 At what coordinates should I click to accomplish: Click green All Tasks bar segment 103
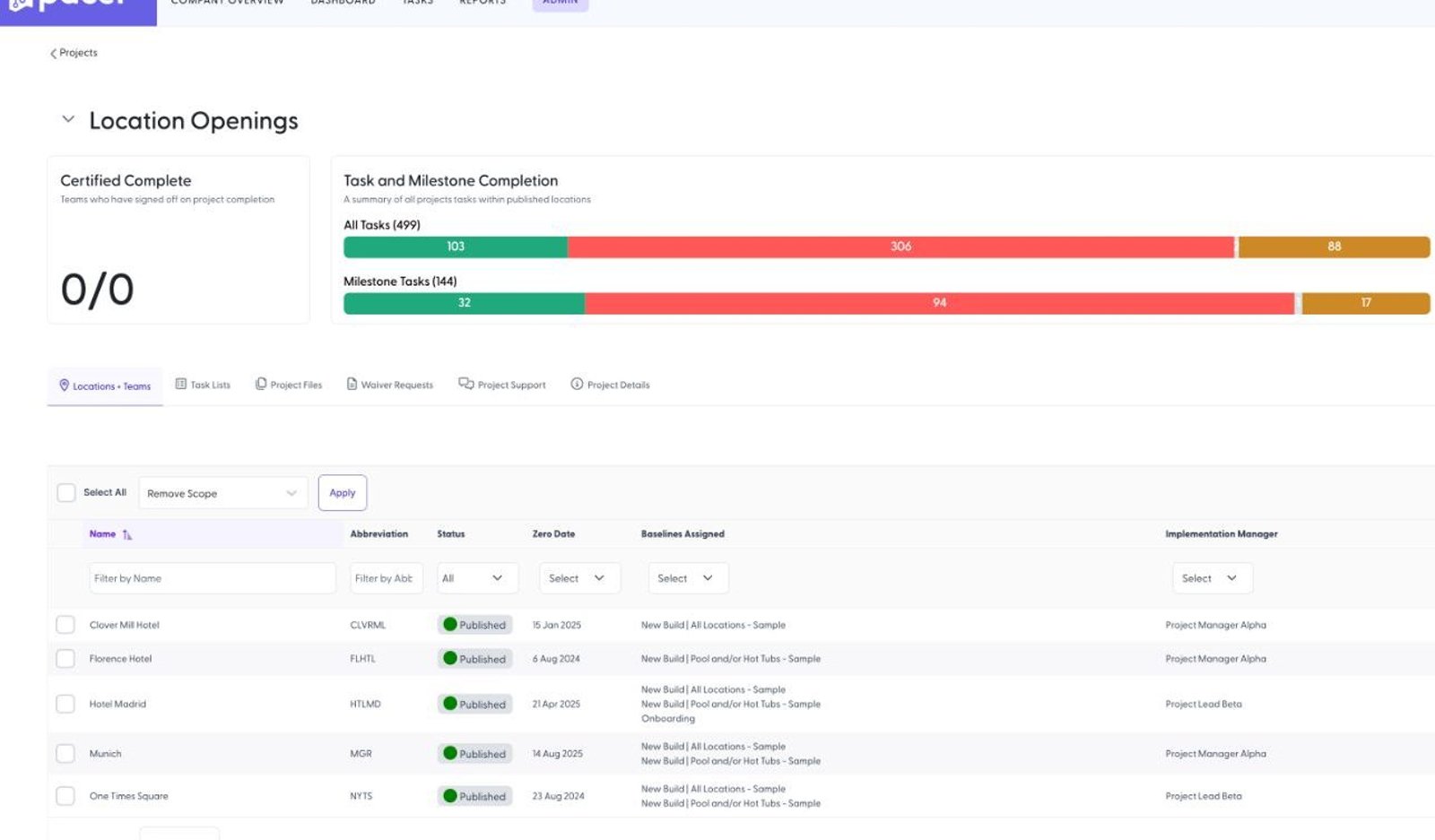tap(456, 247)
